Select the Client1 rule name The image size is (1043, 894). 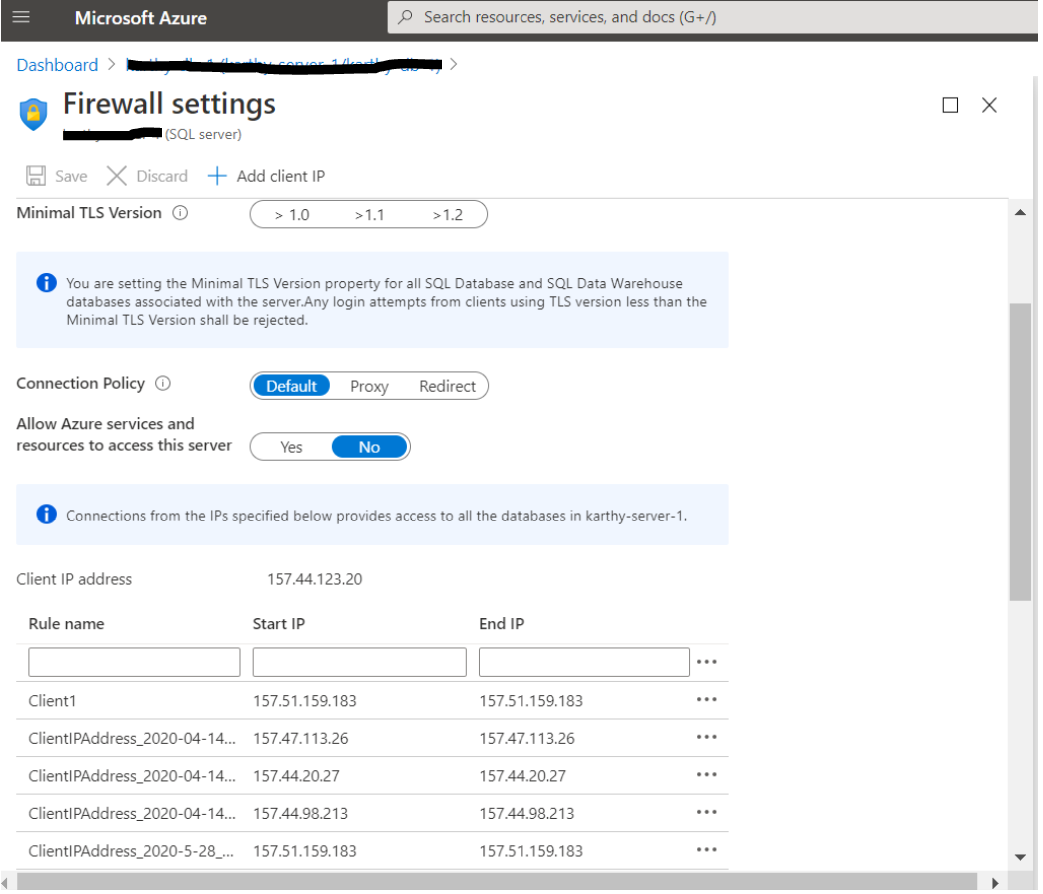coord(53,701)
